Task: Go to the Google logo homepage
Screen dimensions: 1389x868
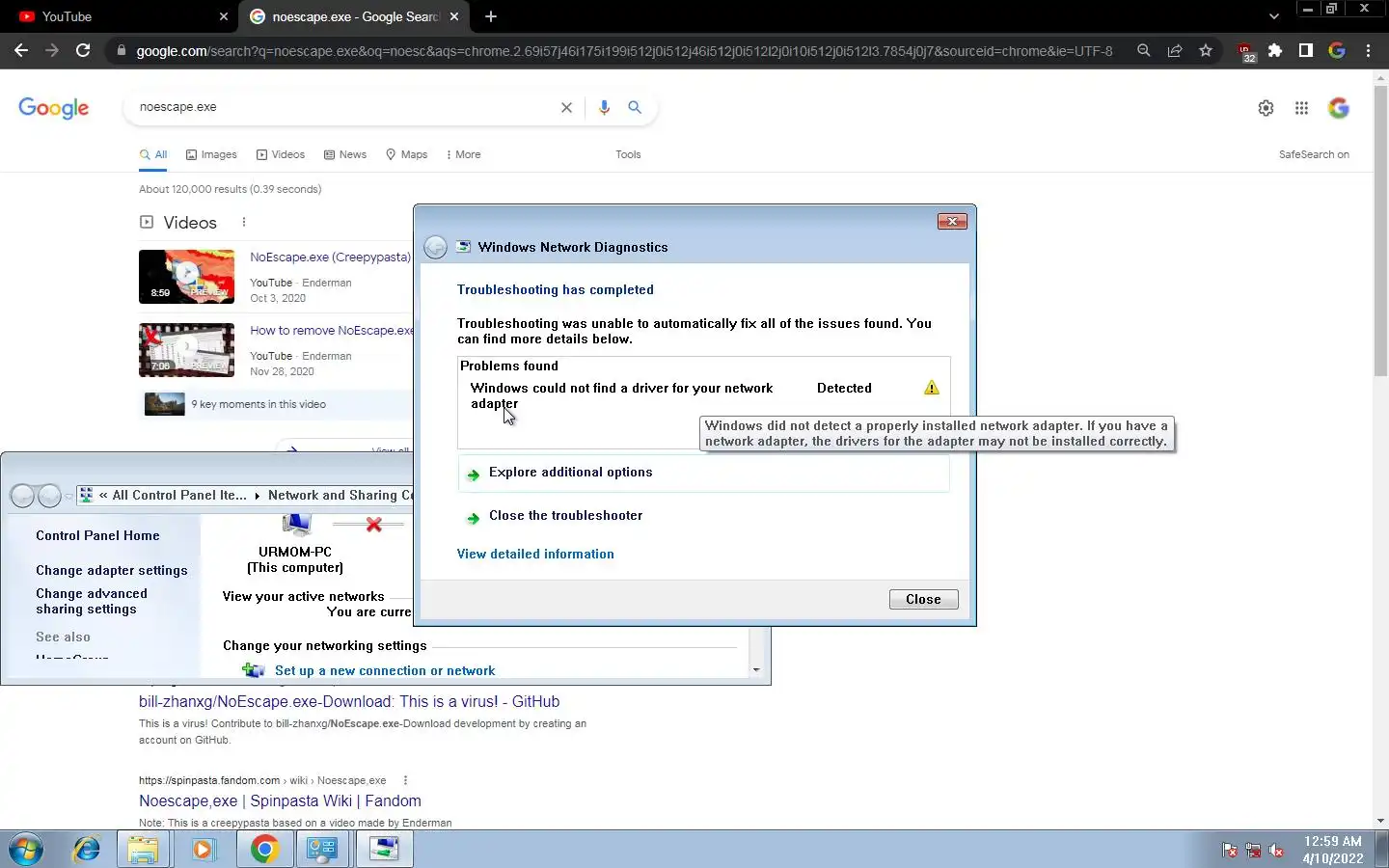Action: (x=54, y=108)
